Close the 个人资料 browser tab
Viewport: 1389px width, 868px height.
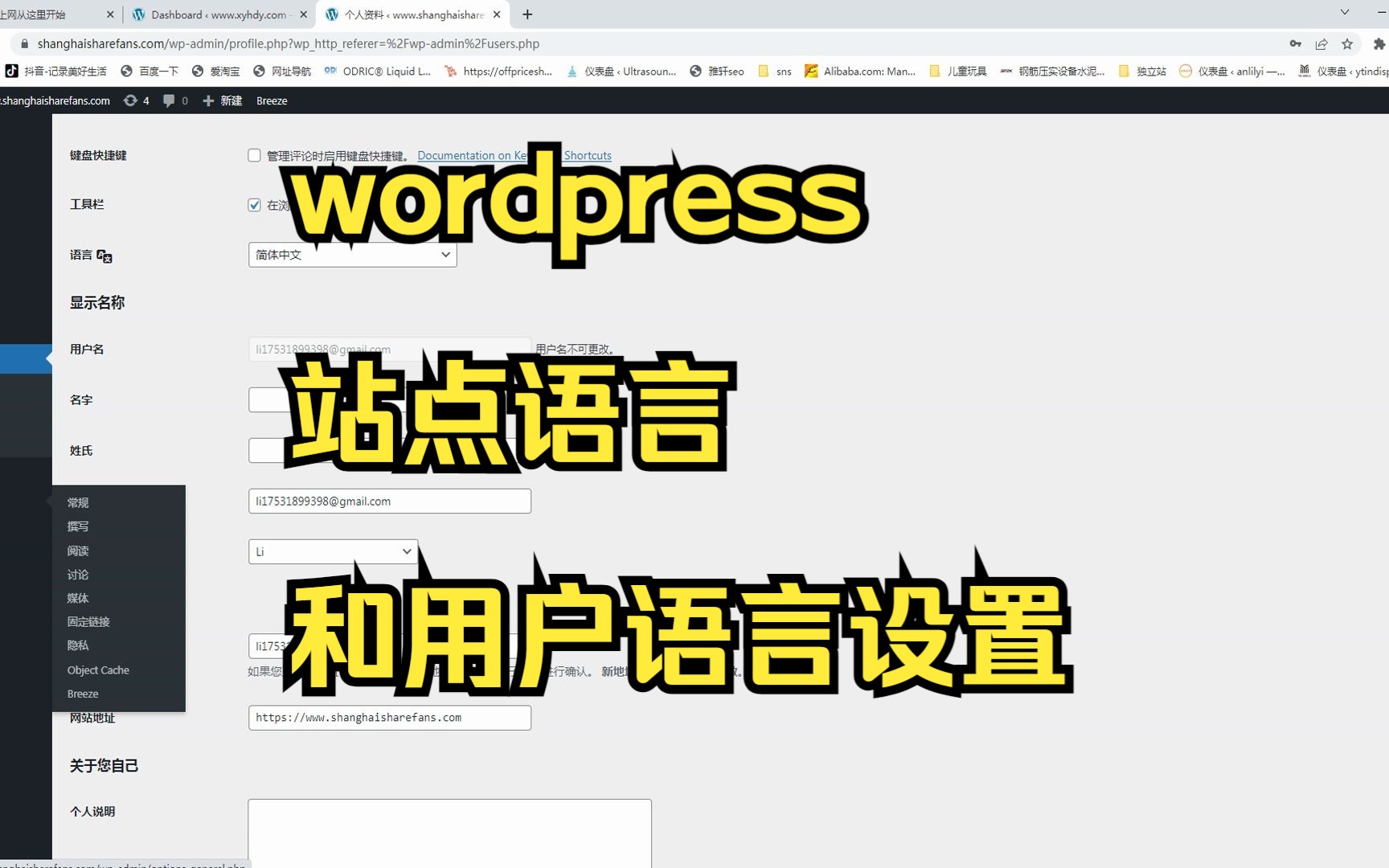pyautogui.click(x=497, y=14)
